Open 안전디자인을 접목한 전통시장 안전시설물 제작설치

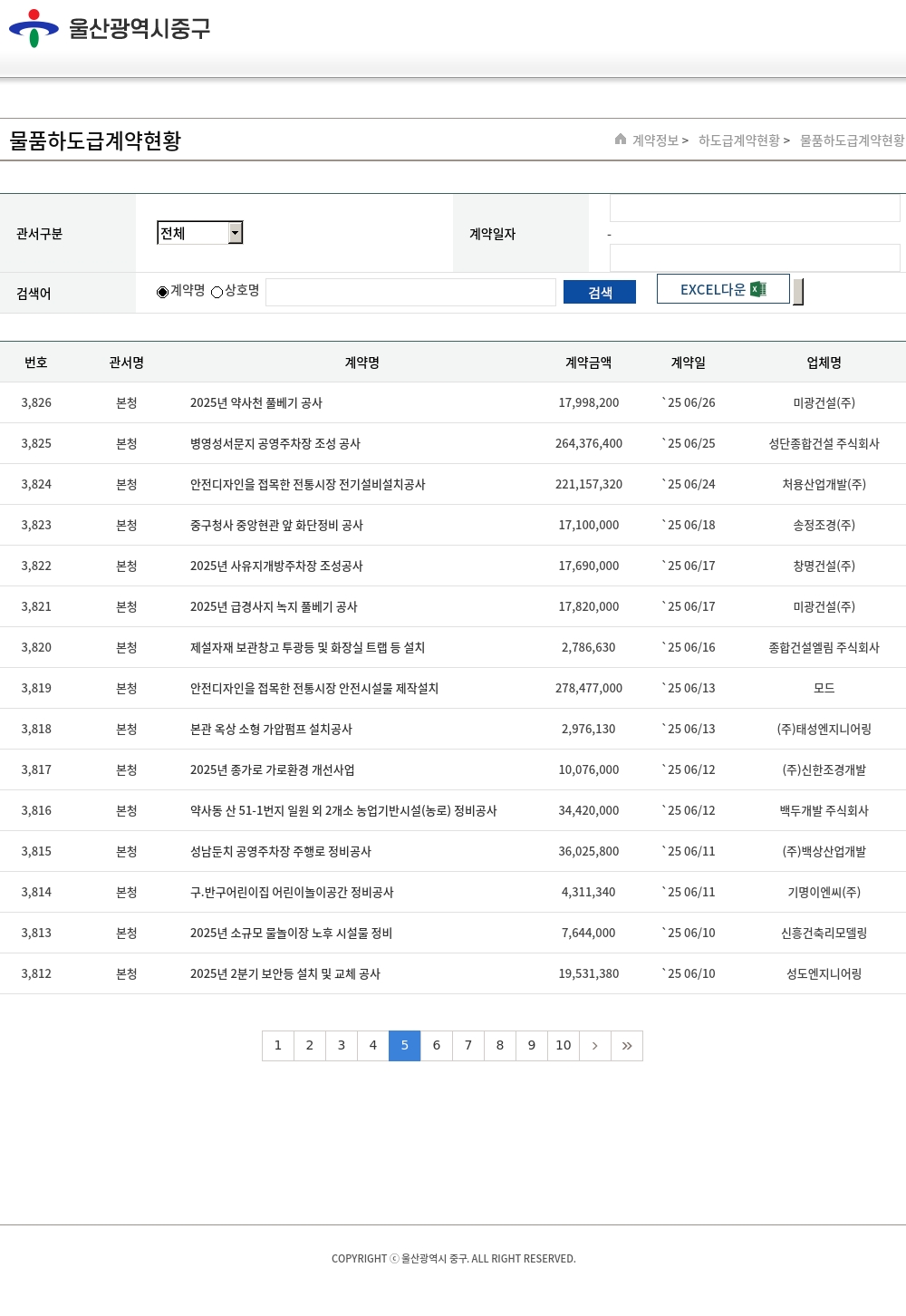(314, 689)
